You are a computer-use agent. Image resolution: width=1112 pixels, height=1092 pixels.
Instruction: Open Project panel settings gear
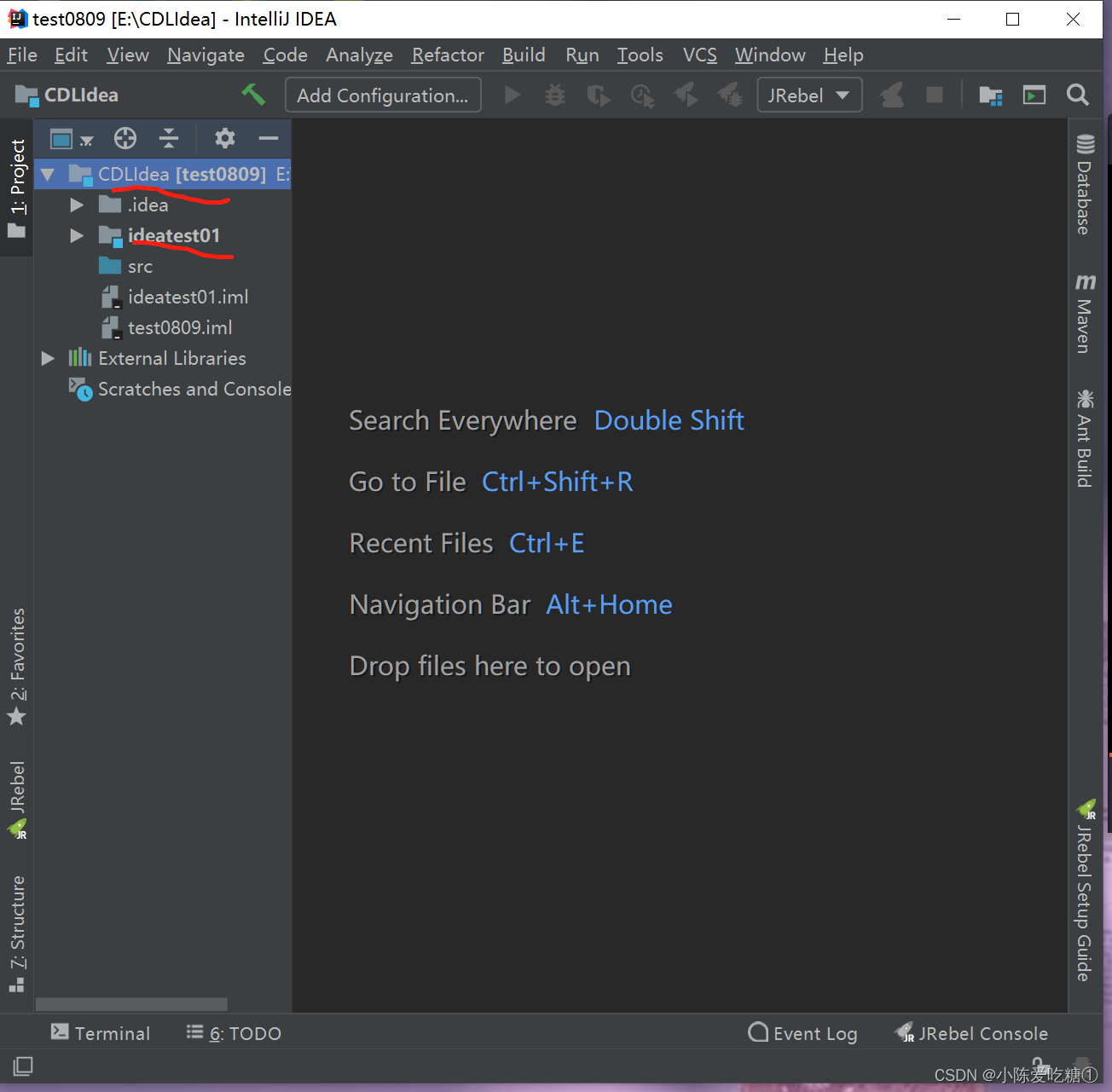click(224, 138)
